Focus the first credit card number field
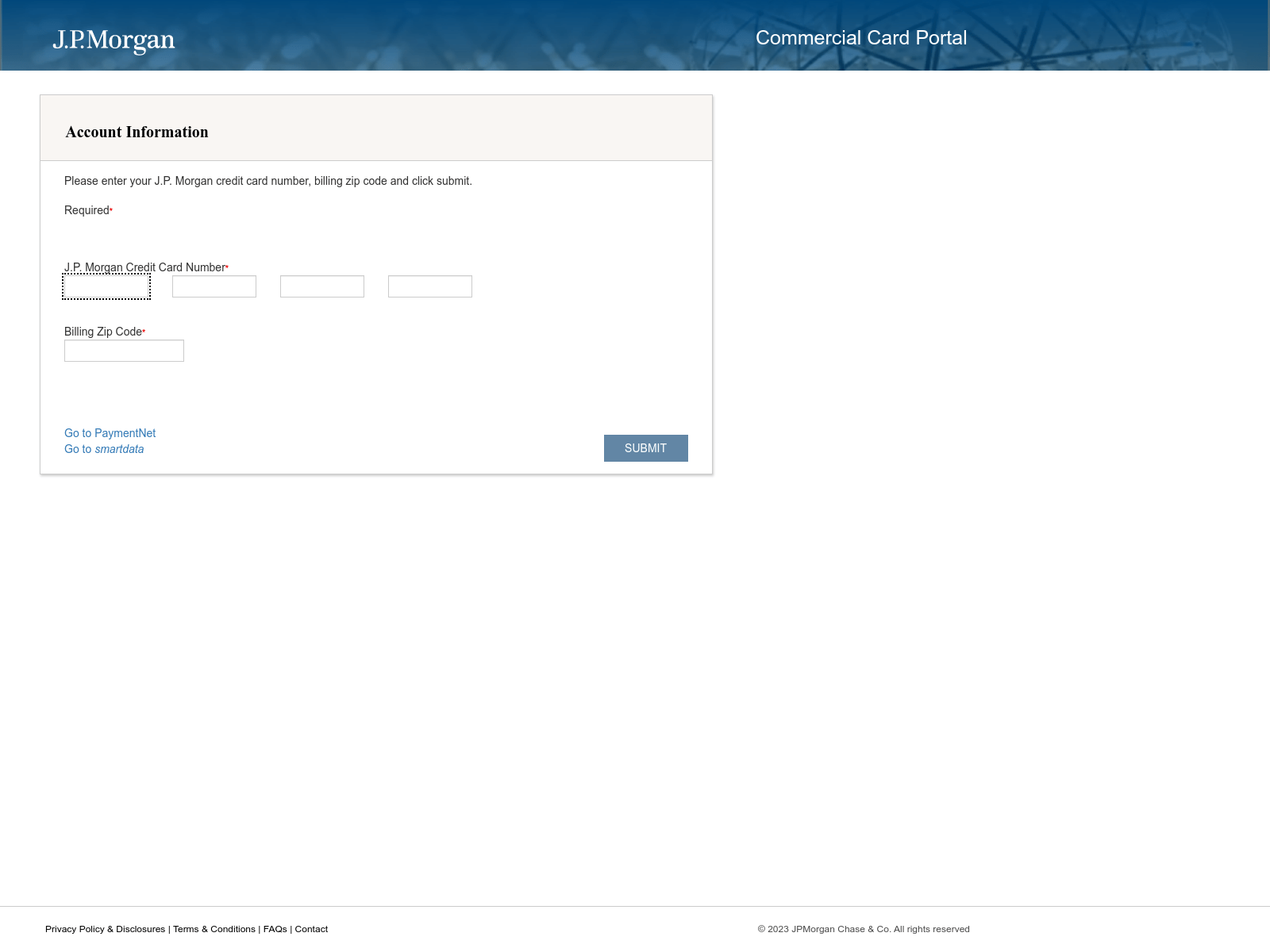 (106, 286)
